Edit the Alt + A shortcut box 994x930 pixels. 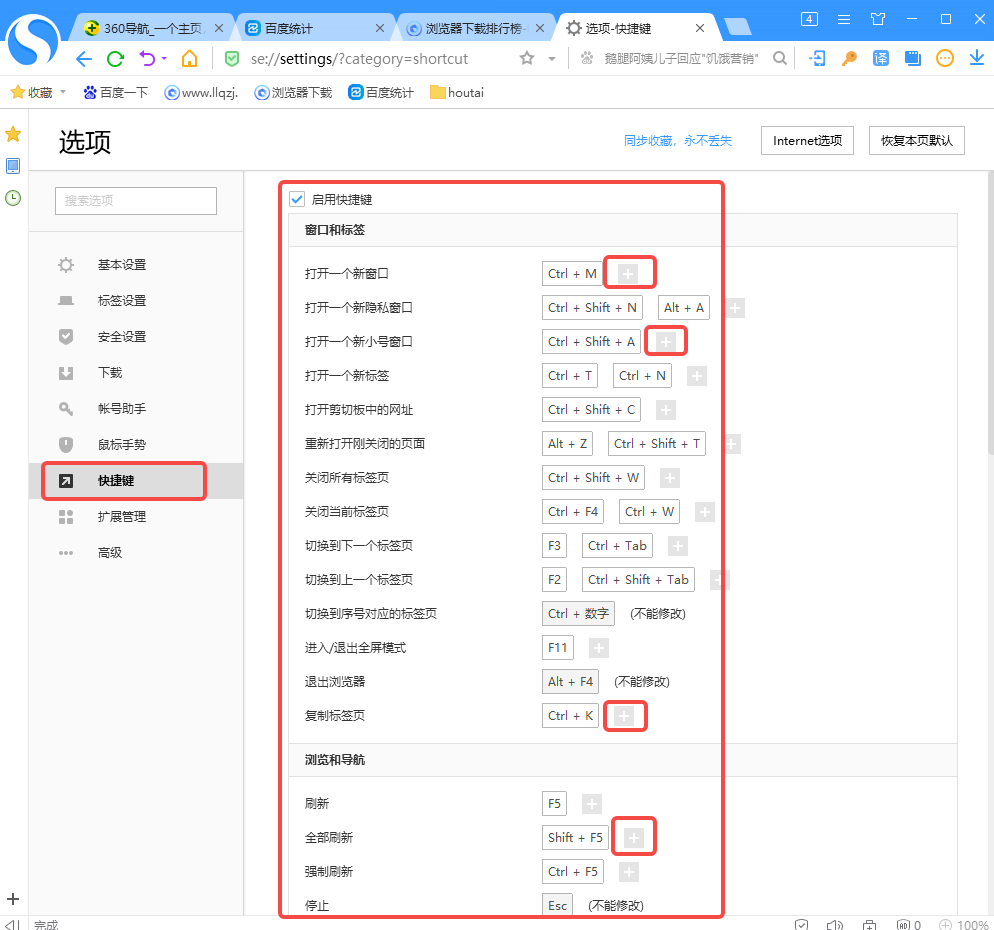click(683, 308)
